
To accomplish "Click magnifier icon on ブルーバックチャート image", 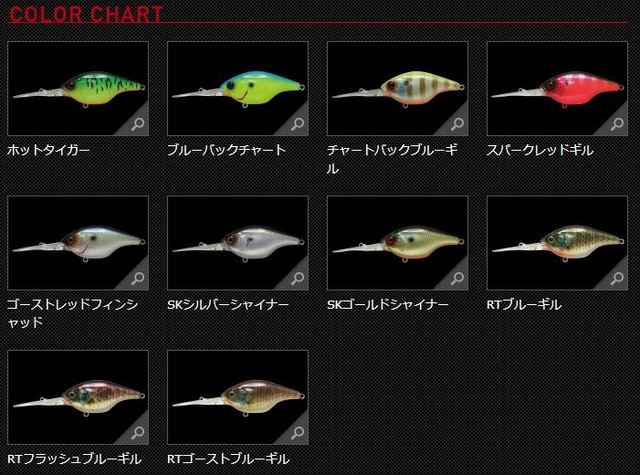I will [x=298, y=124].
